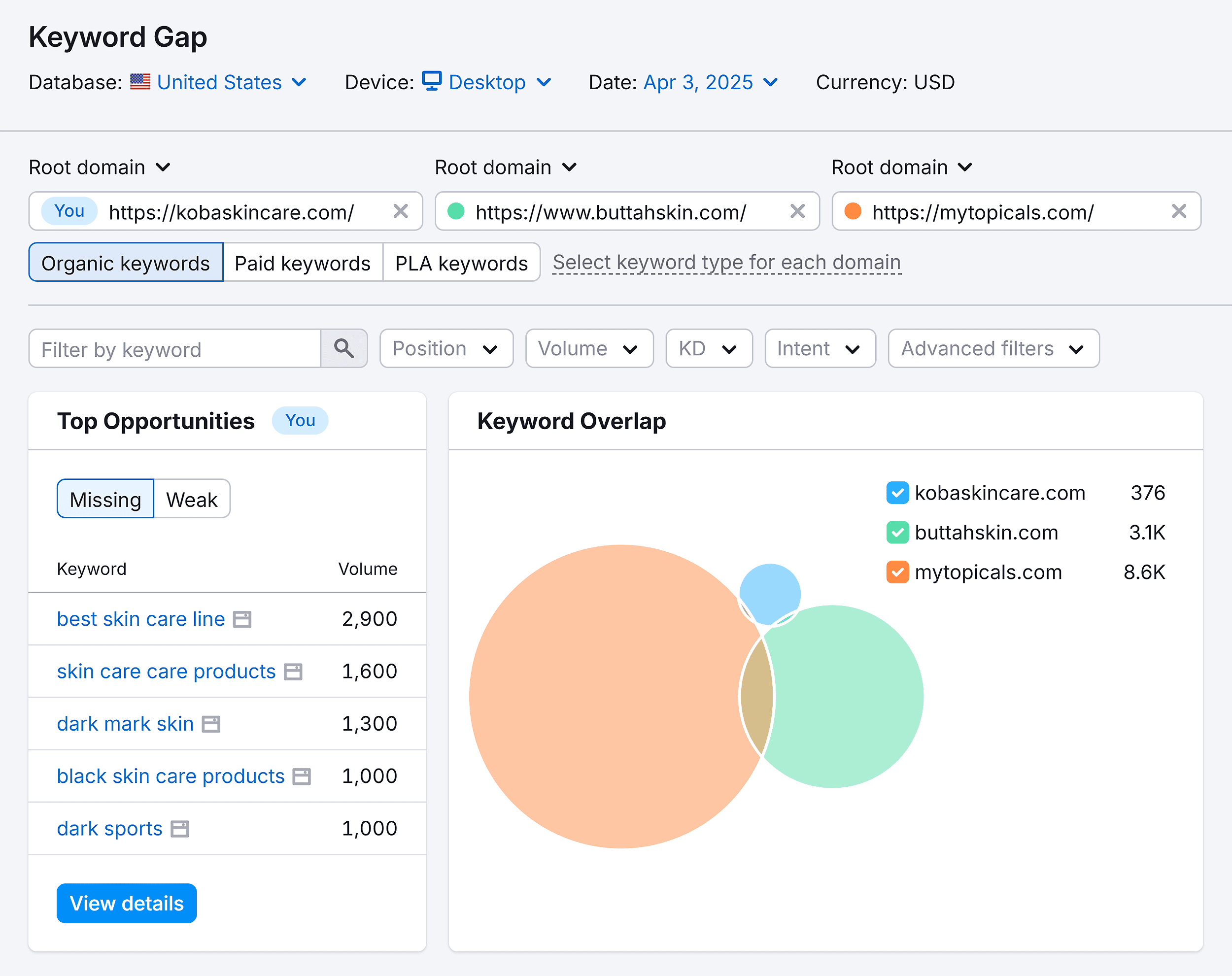Open the best skin care line keyword

coord(140,619)
